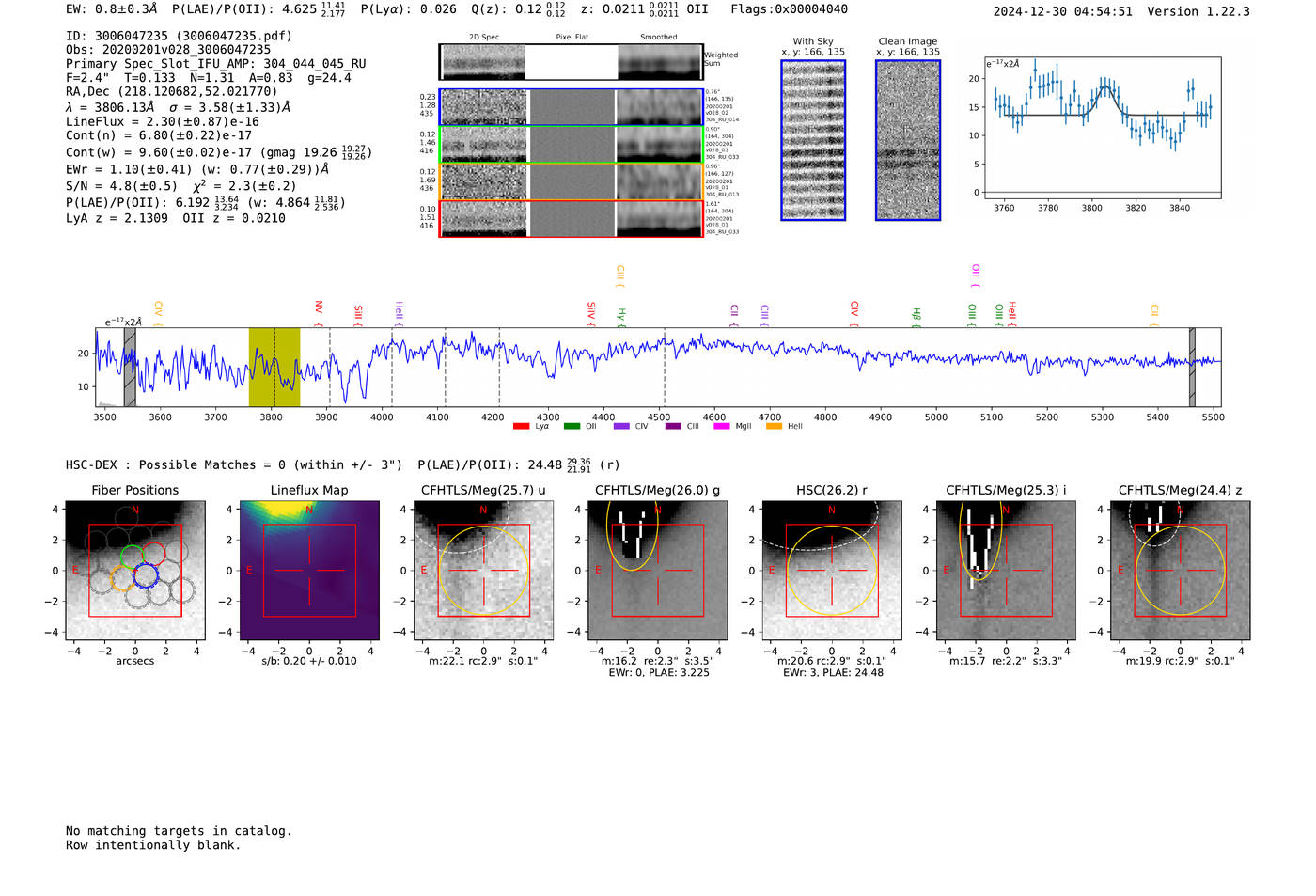Click the 'No matching targets in catalog.' text

(x=179, y=831)
